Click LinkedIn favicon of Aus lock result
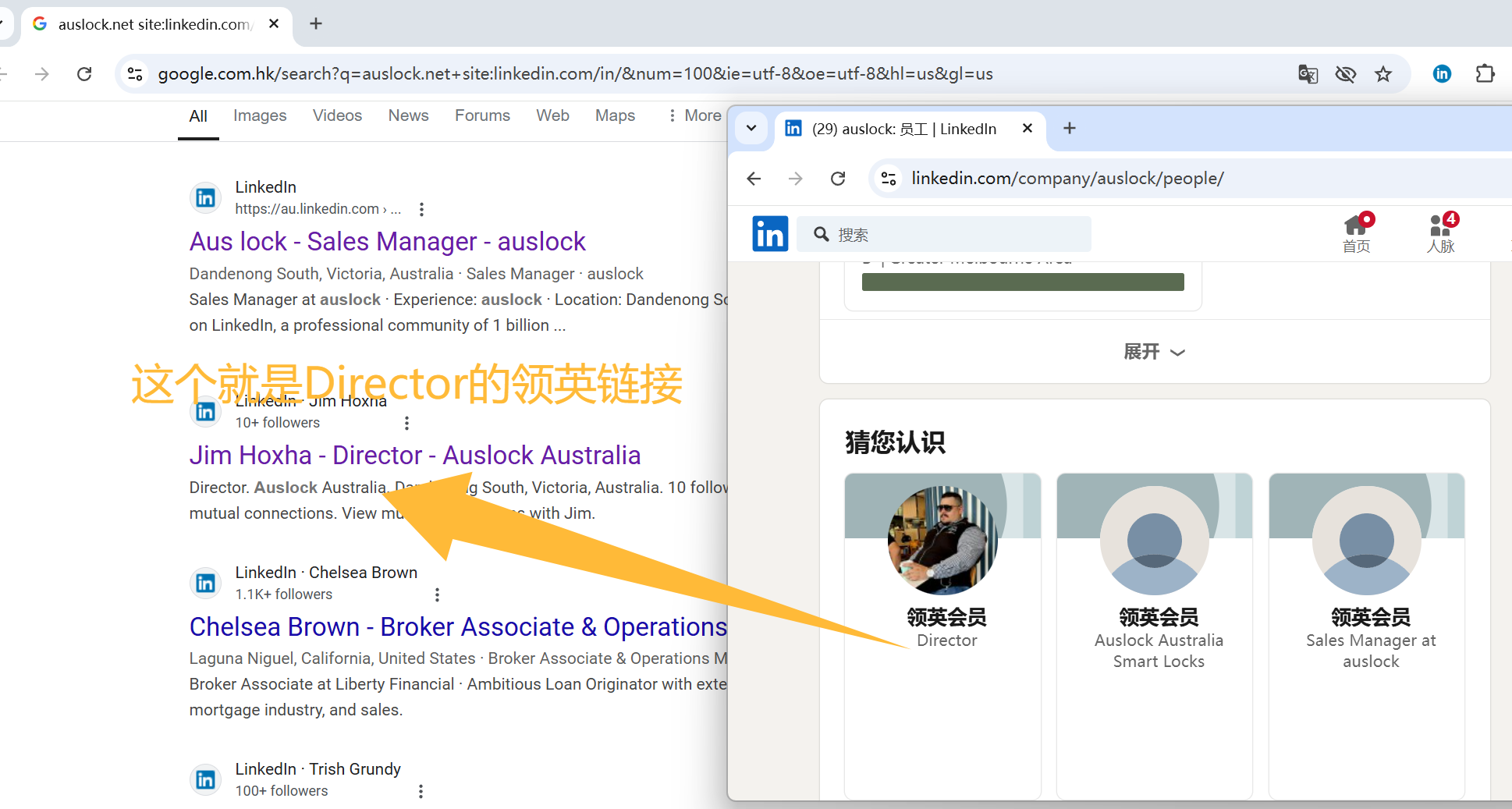The height and width of the screenshot is (809, 1512). pyautogui.click(x=206, y=198)
